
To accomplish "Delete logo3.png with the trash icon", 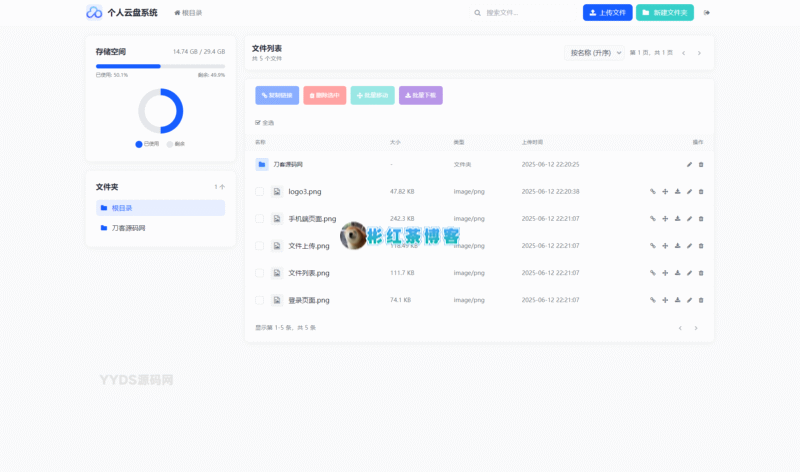I will (701, 191).
